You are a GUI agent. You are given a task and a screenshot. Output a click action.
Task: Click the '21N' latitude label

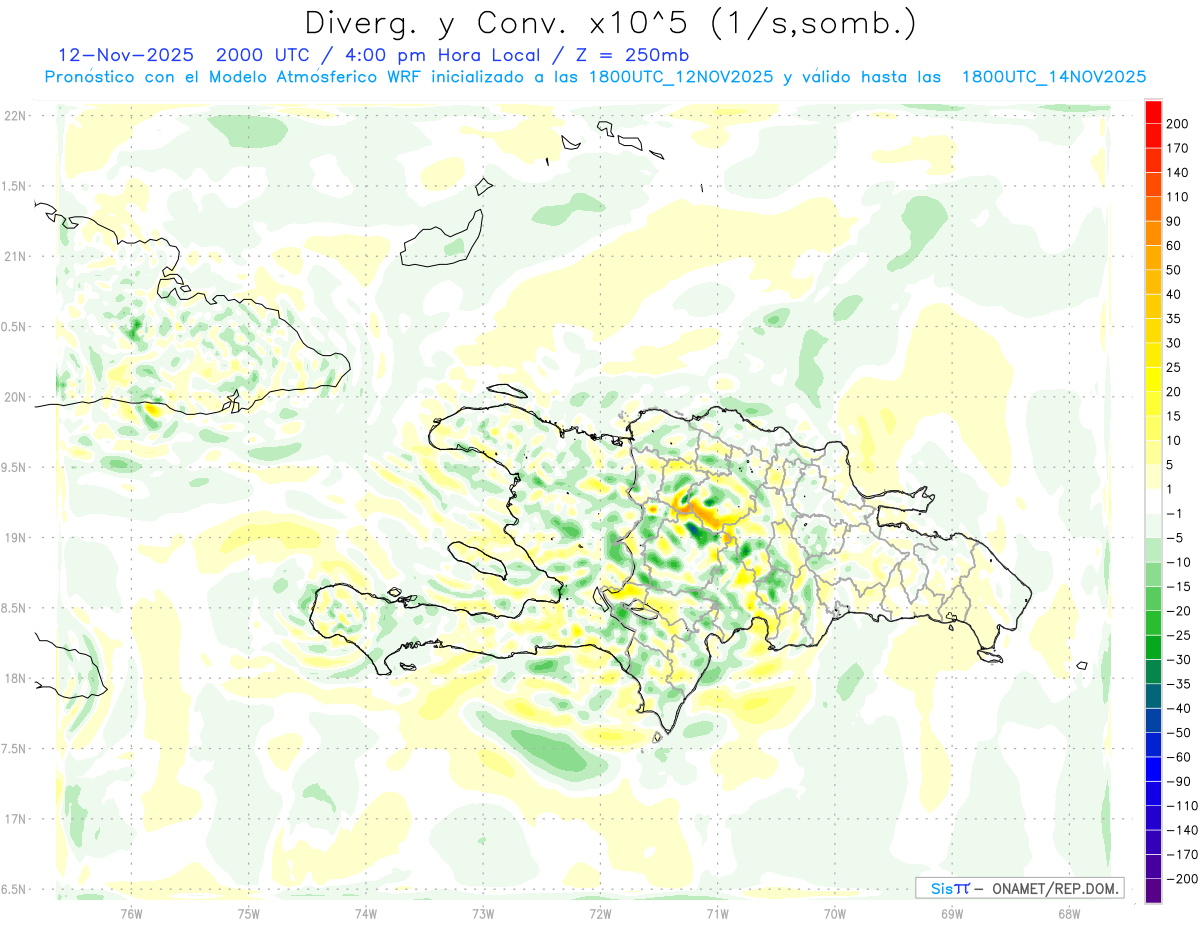pyautogui.click(x=14, y=256)
